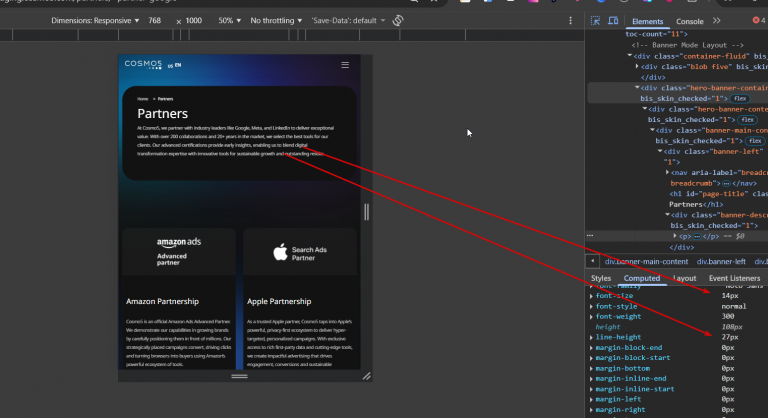The width and height of the screenshot is (768, 418).
Task: Switch to the Elements tab
Action: coord(647,21)
